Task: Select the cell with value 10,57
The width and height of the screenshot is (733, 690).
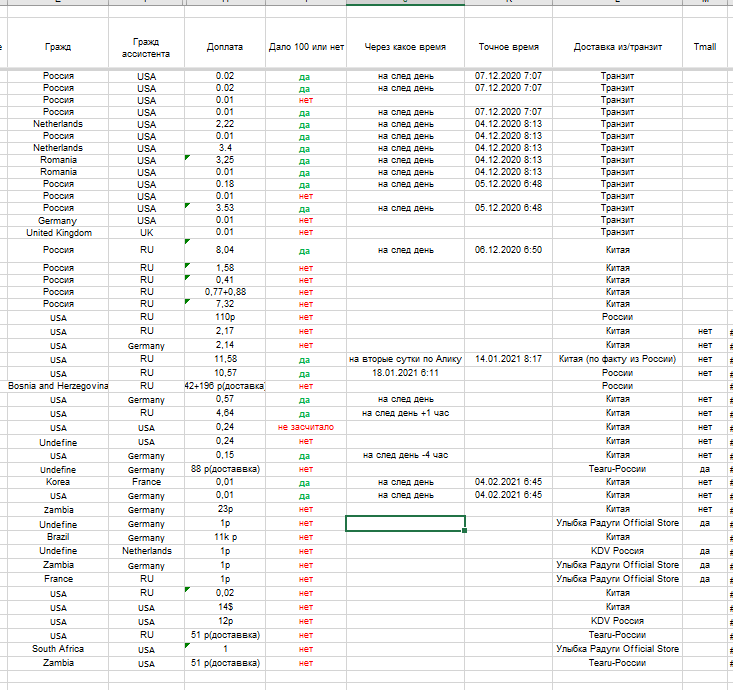Action: (x=225, y=373)
